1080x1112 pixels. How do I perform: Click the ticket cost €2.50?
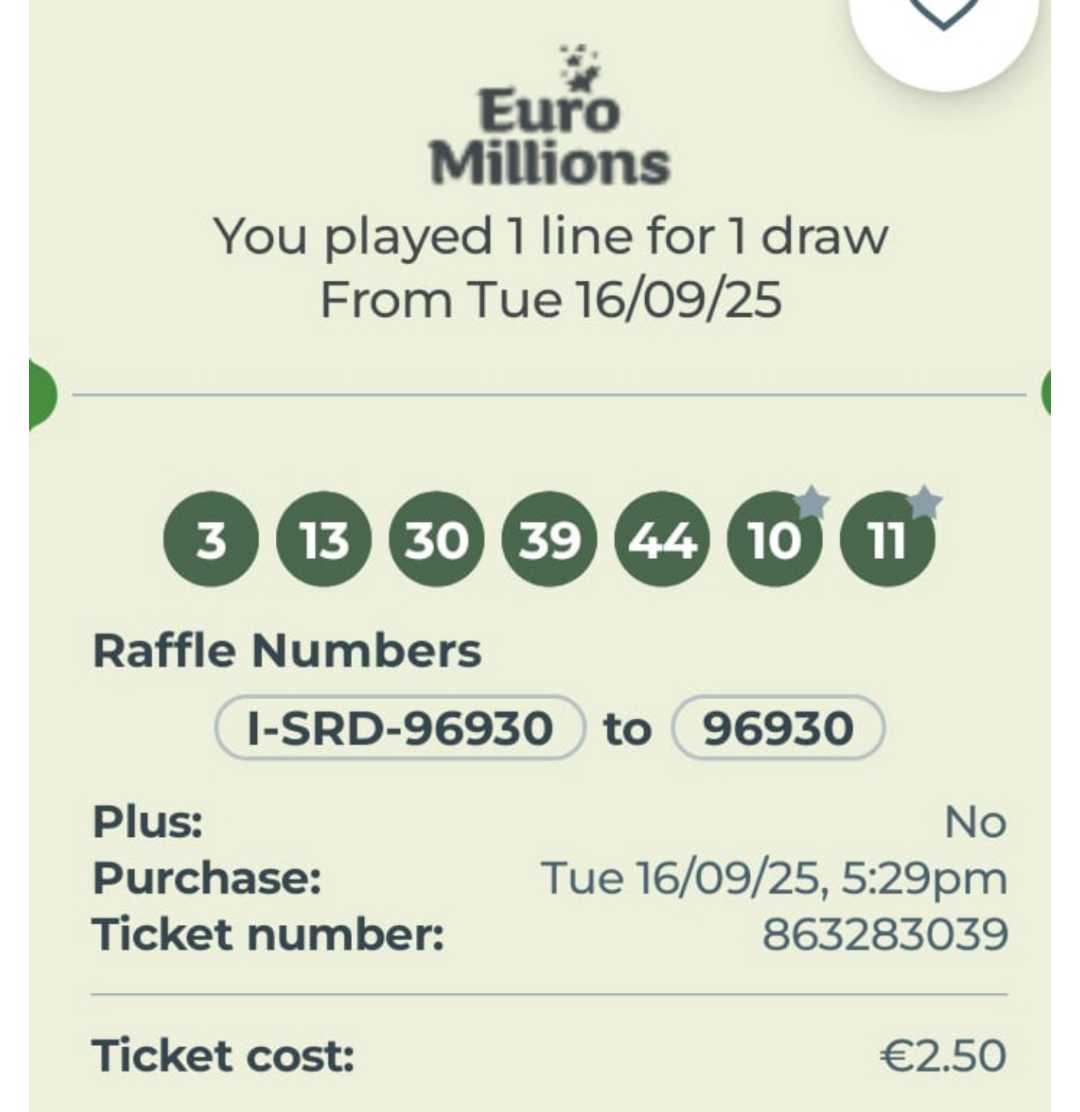[x=942, y=1056]
